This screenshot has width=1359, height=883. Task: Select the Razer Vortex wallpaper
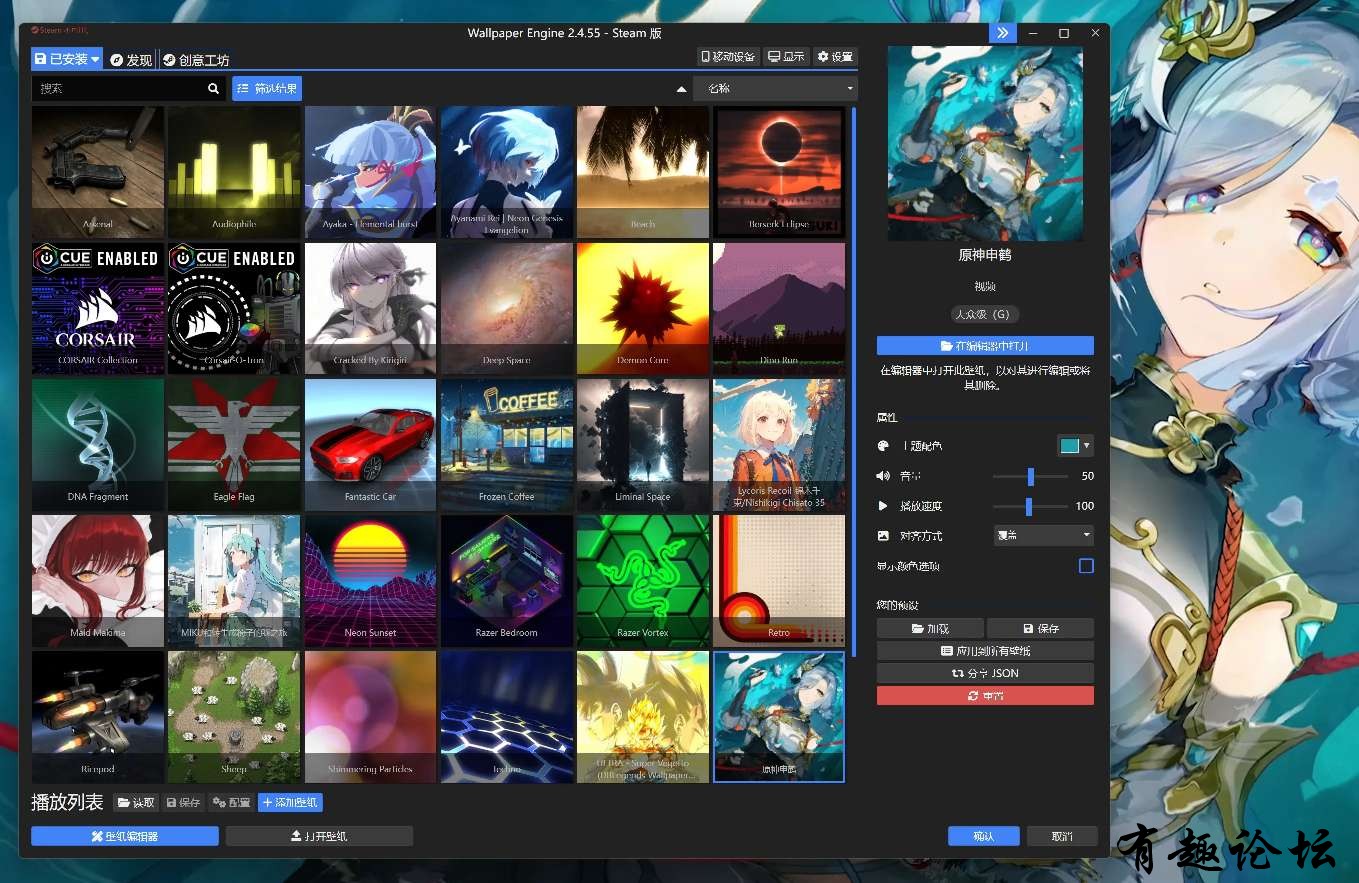[643, 581]
